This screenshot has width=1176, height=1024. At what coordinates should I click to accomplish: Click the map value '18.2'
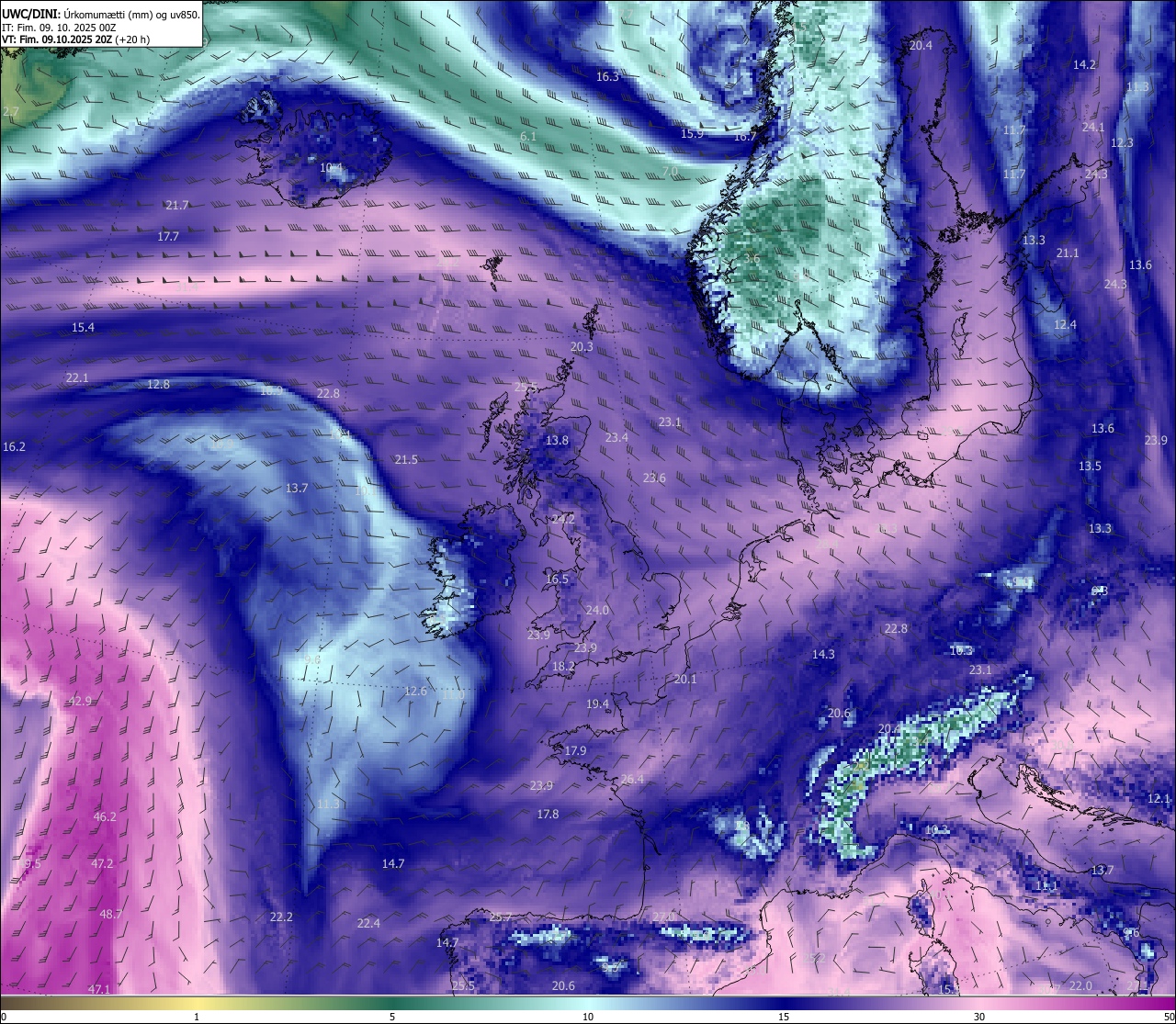(563, 666)
